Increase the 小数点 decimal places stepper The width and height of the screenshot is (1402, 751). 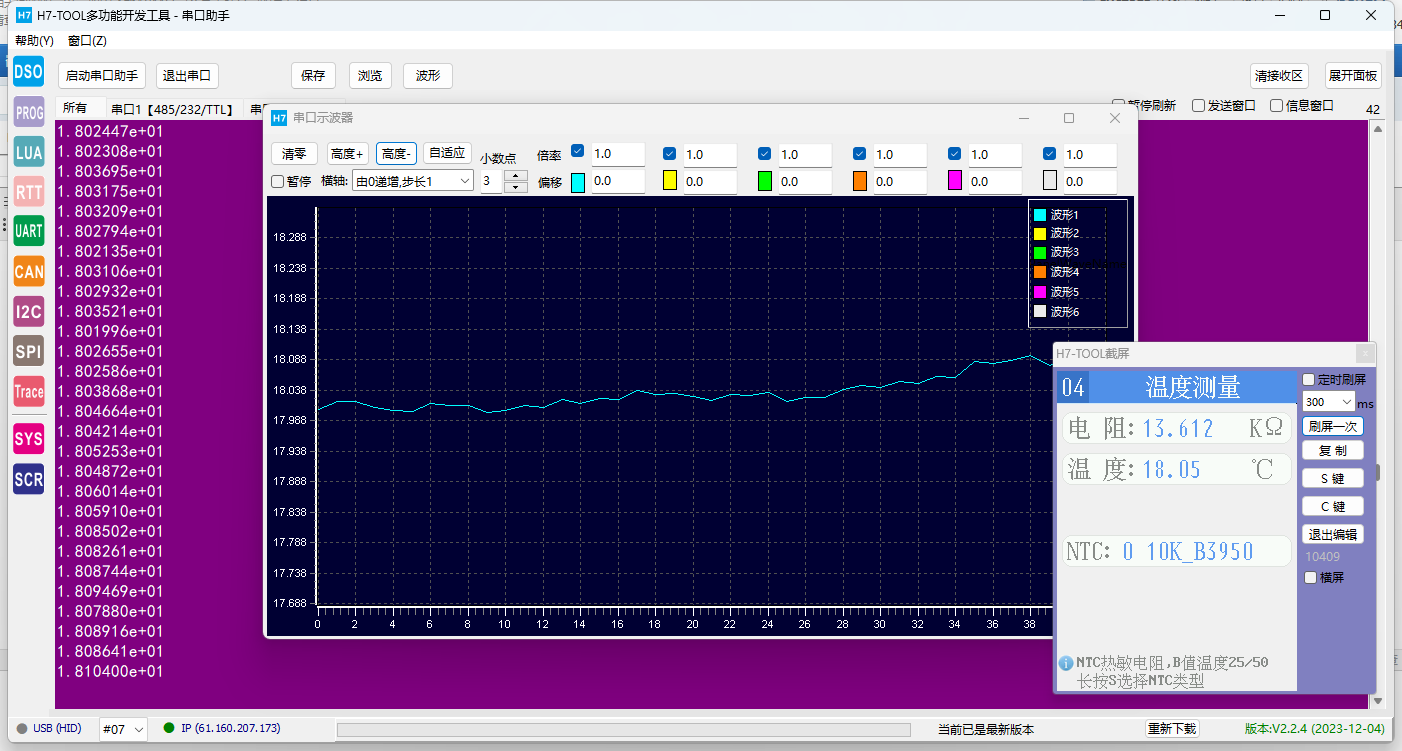point(516,176)
